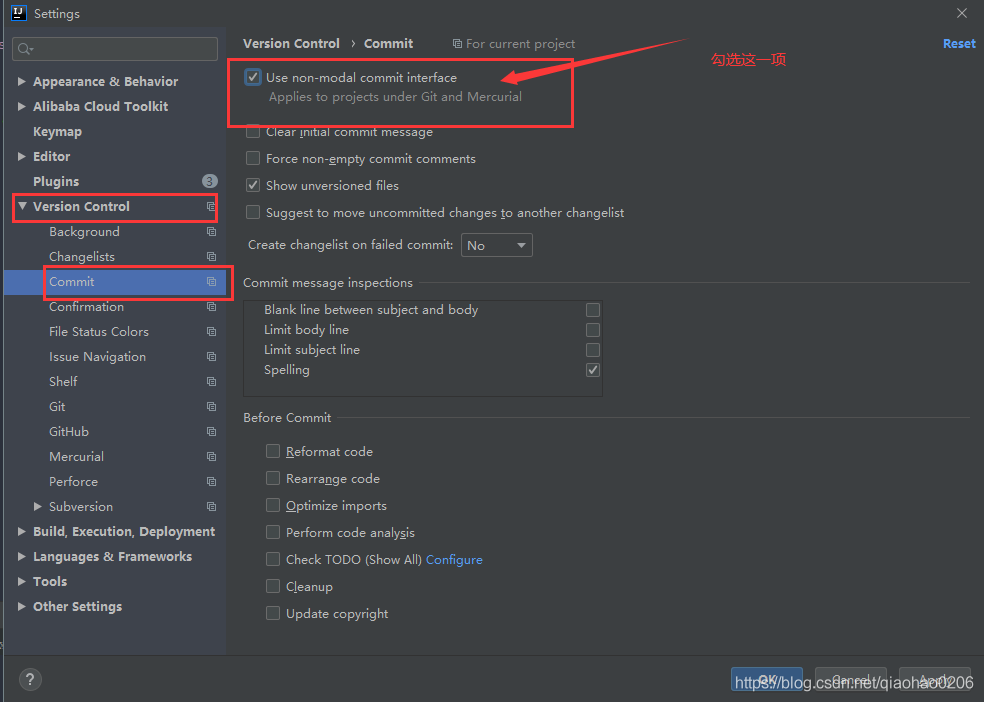984x702 pixels.
Task: Open Version Control in the breadcrumb trail
Action: click(291, 43)
